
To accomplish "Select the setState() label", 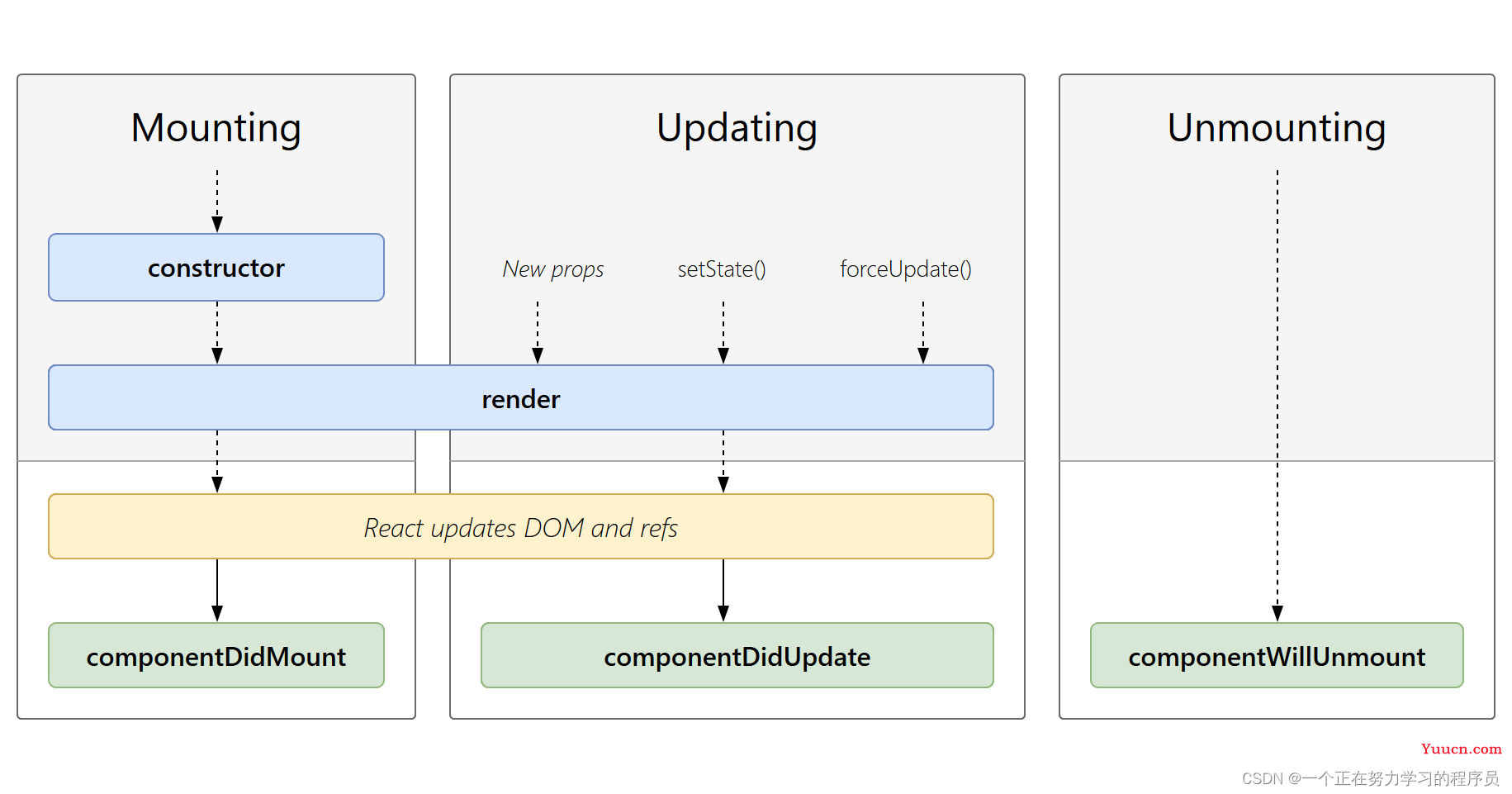I will tap(722, 269).
